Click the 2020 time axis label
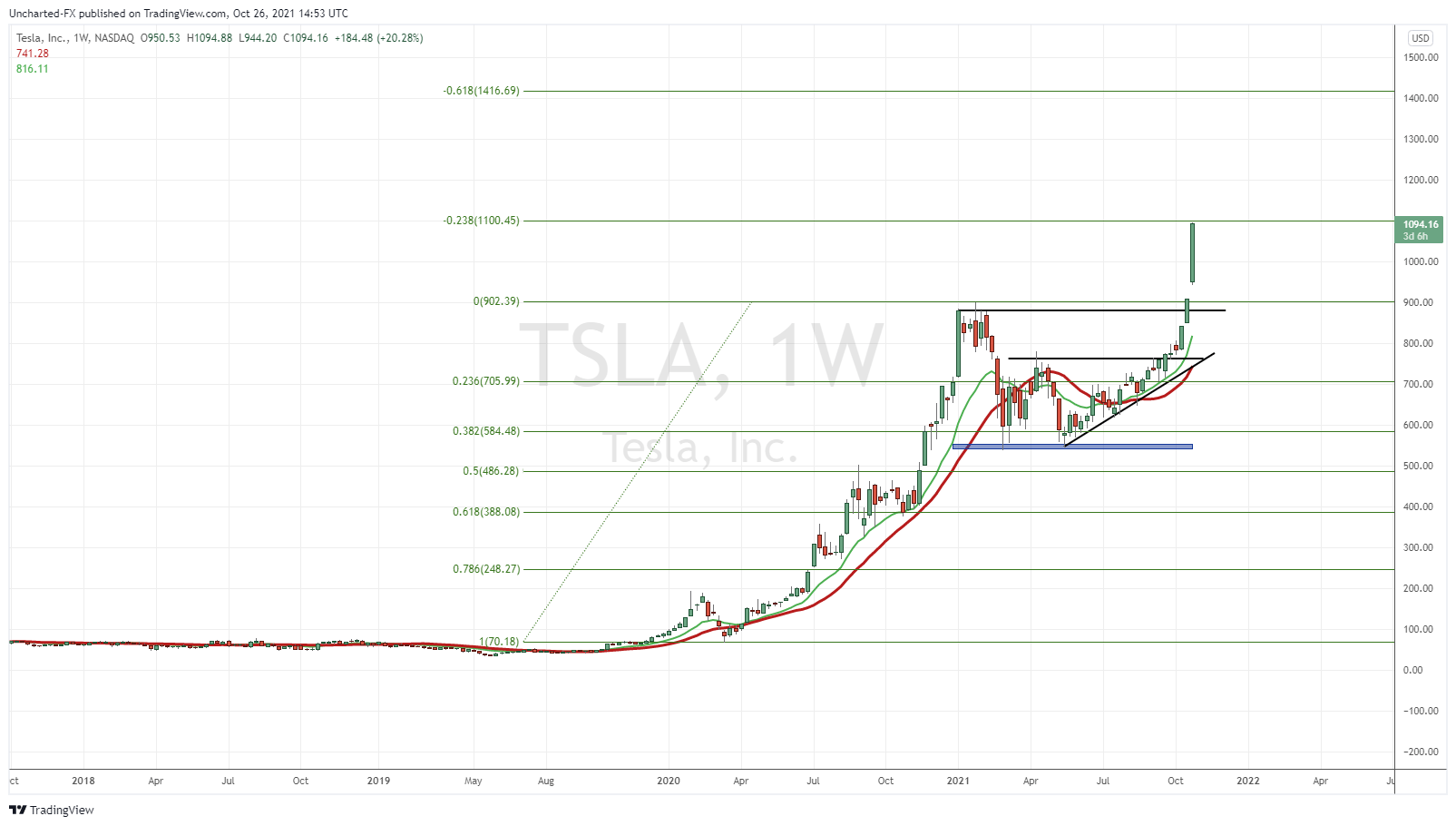Viewport: 1456px width, 826px height. (x=668, y=781)
